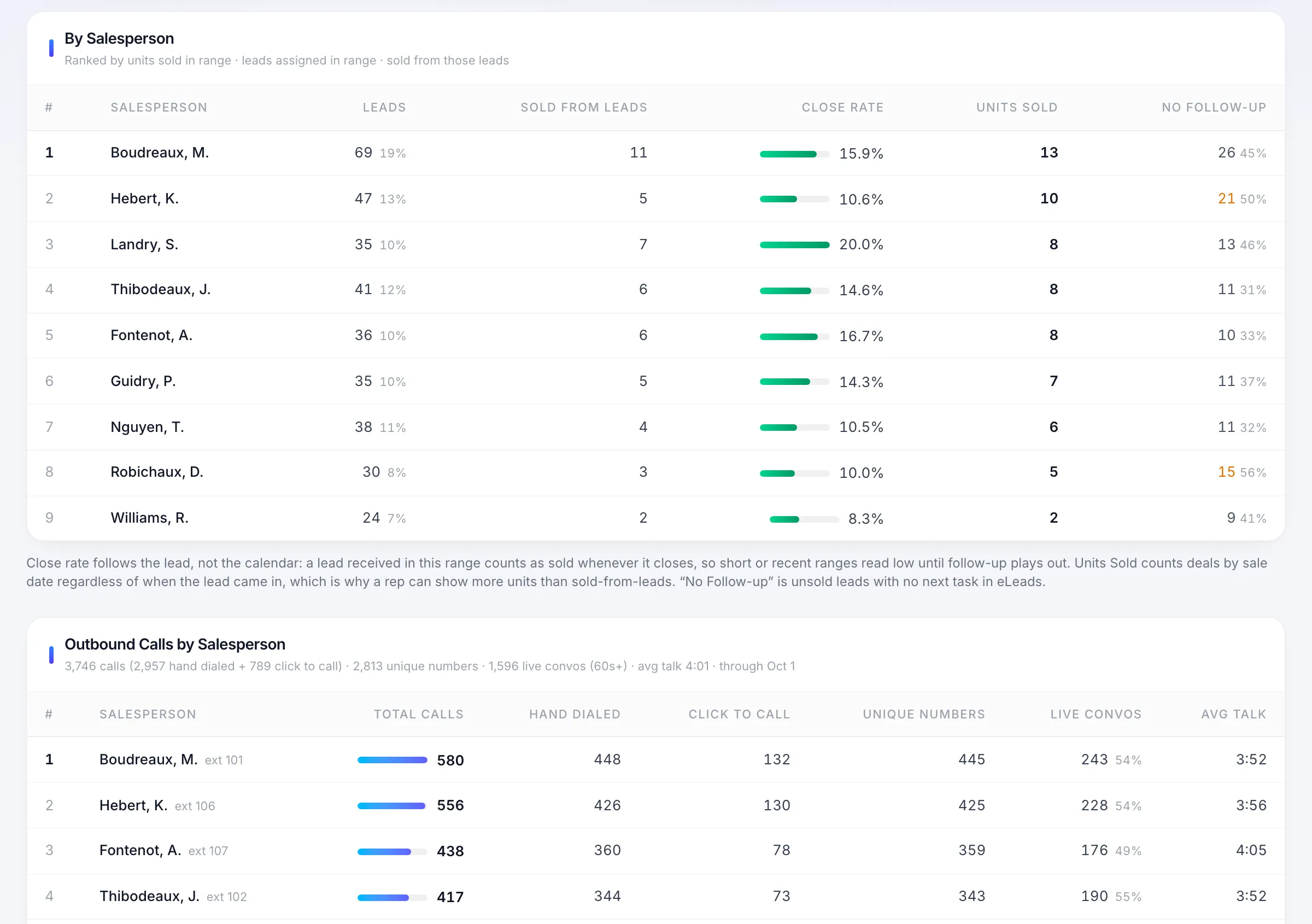Image resolution: width=1312 pixels, height=924 pixels.
Task: Click Boudreaux's 13 units sold value
Action: (x=1049, y=153)
